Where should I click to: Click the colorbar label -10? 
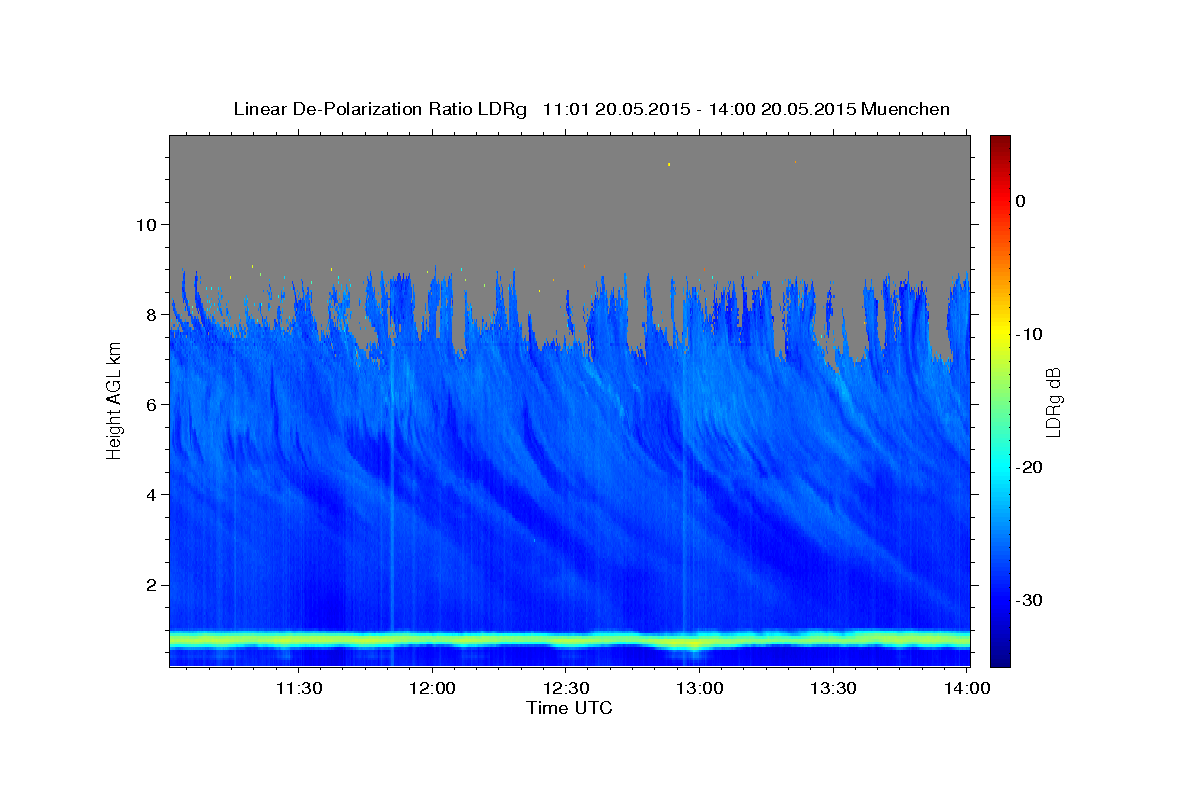1029,334
